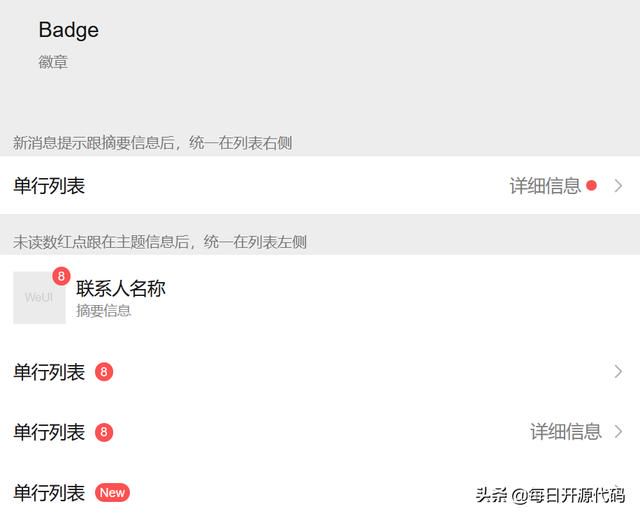Click the 未读数红点跟在主题信息后 section header
This screenshot has width=640, height=518.
[x=160, y=242]
